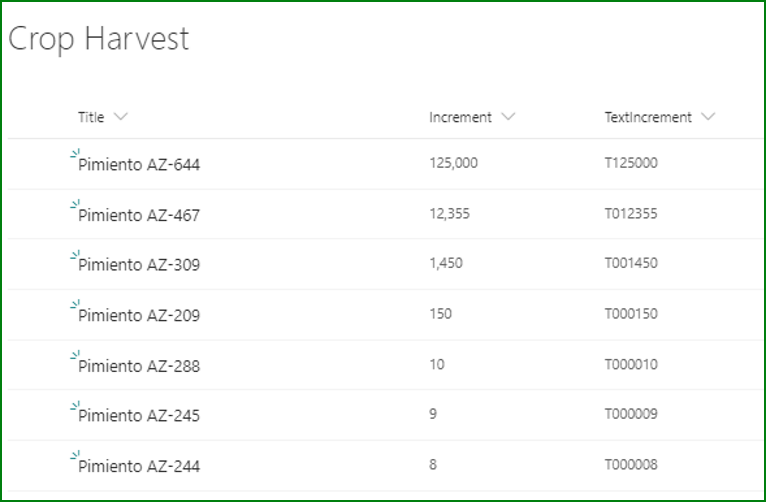This screenshot has height=502, width=766.
Task: Expand the Increment column dropdown chevron
Action: tap(508, 117)
